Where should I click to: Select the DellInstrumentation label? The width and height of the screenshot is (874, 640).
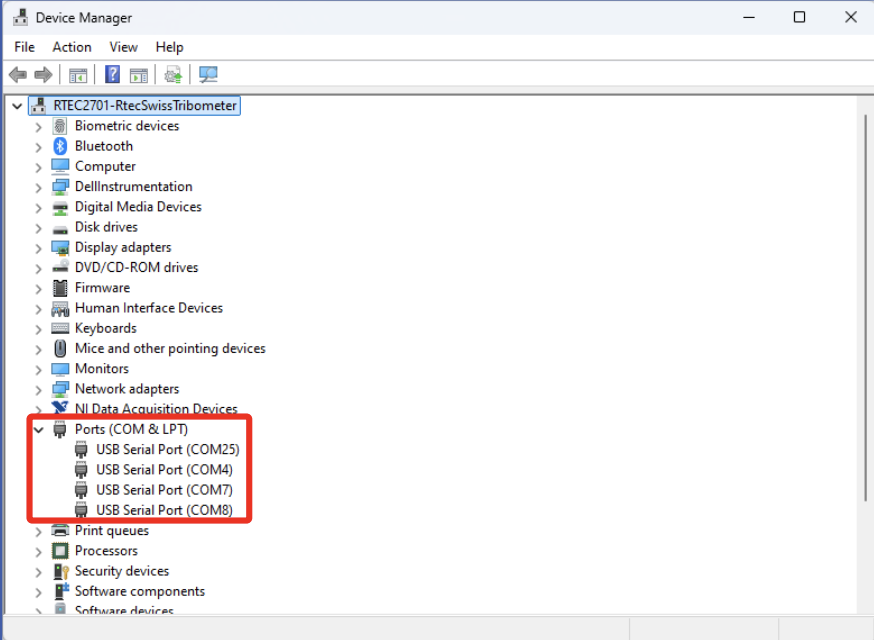134,186
